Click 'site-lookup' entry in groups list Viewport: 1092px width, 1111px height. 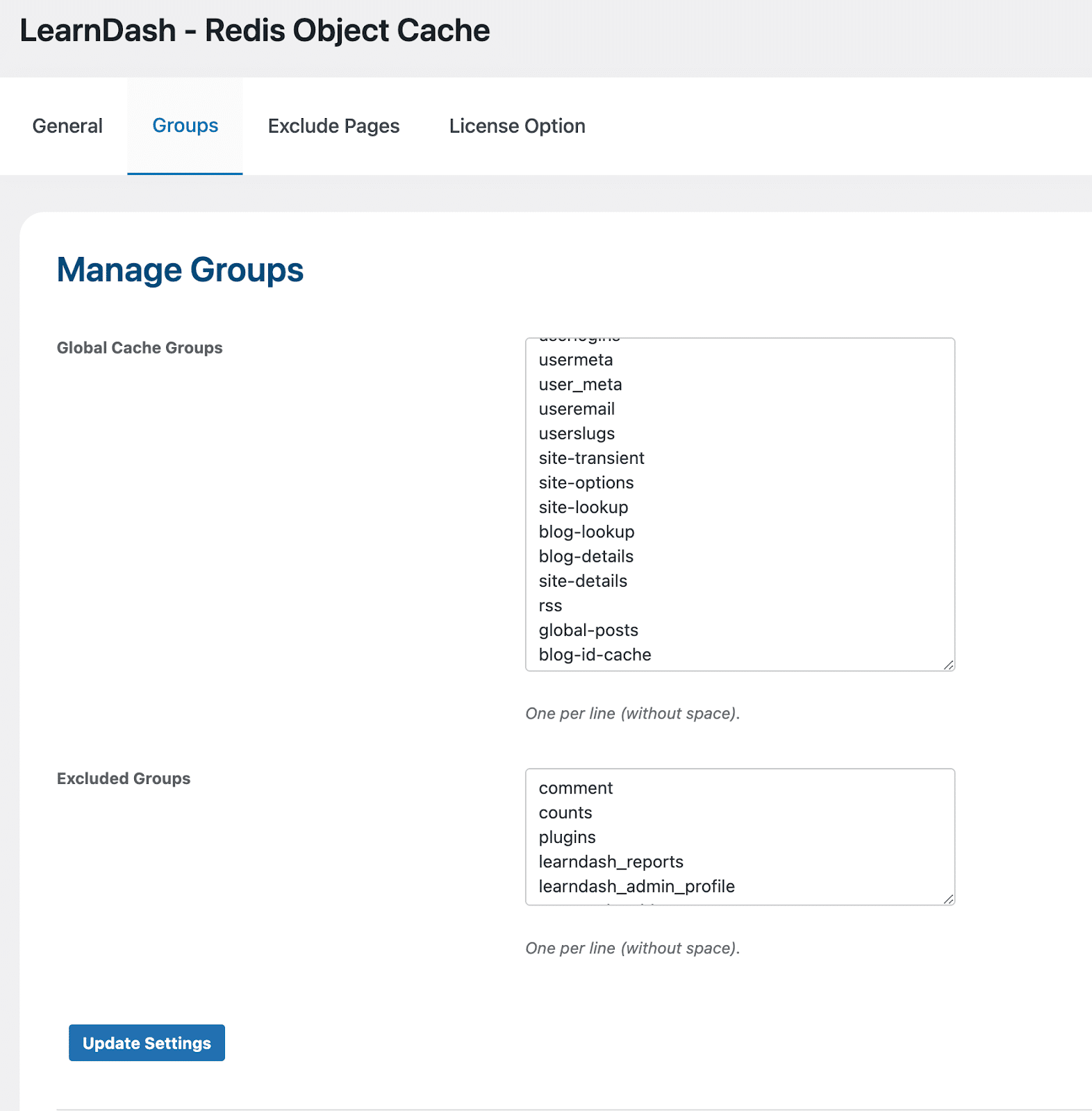pyautogui.click(x=584, y=508)
